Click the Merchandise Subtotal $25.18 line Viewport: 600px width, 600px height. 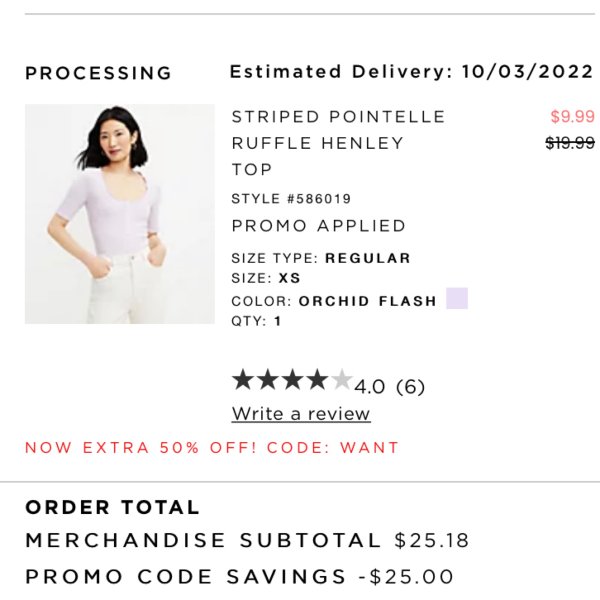pos(247,540)
